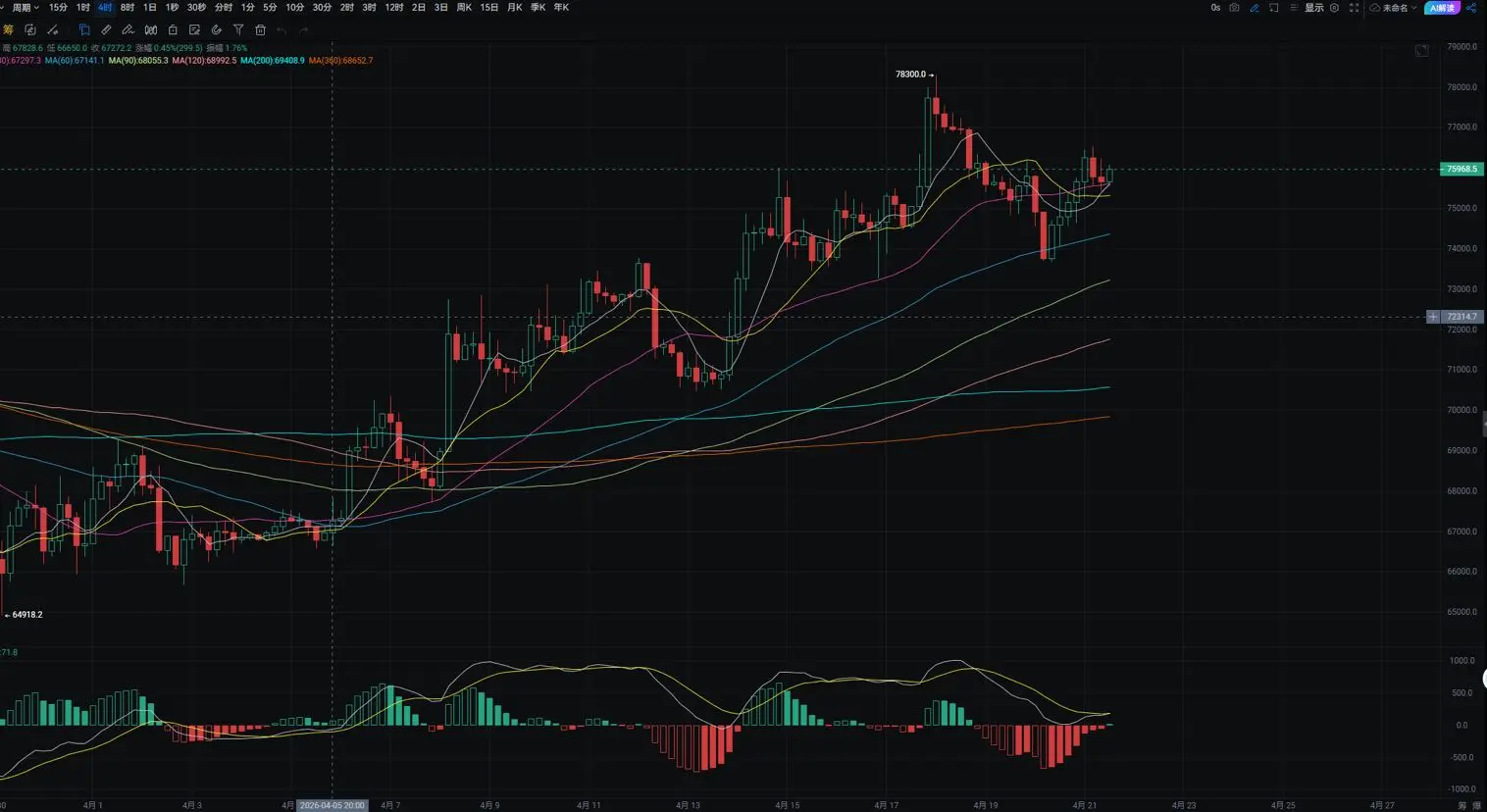
Task: Click the redo arrow icon
Action: click(304, 29)
